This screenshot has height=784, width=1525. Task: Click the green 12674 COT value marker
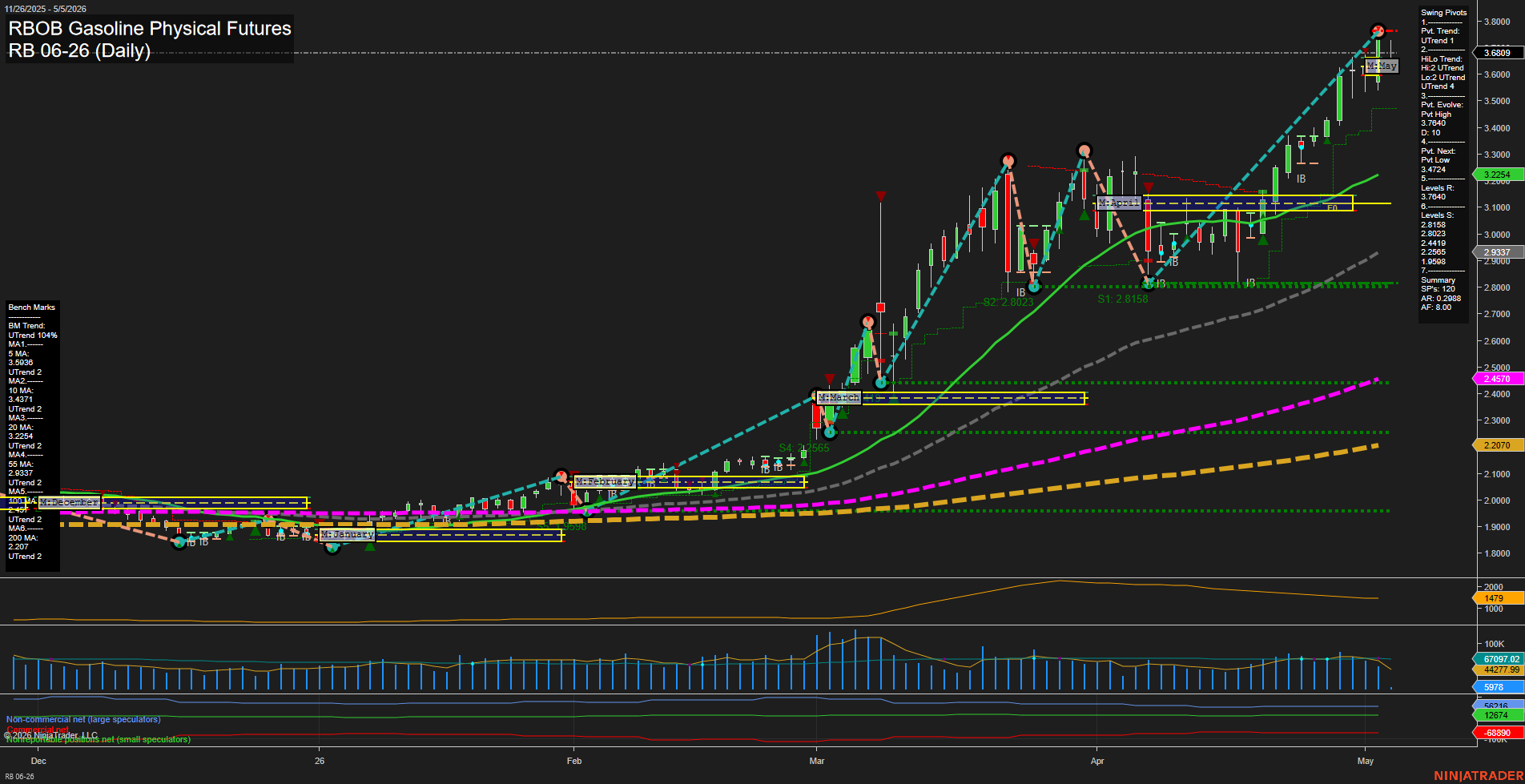tap(1496, 715)
